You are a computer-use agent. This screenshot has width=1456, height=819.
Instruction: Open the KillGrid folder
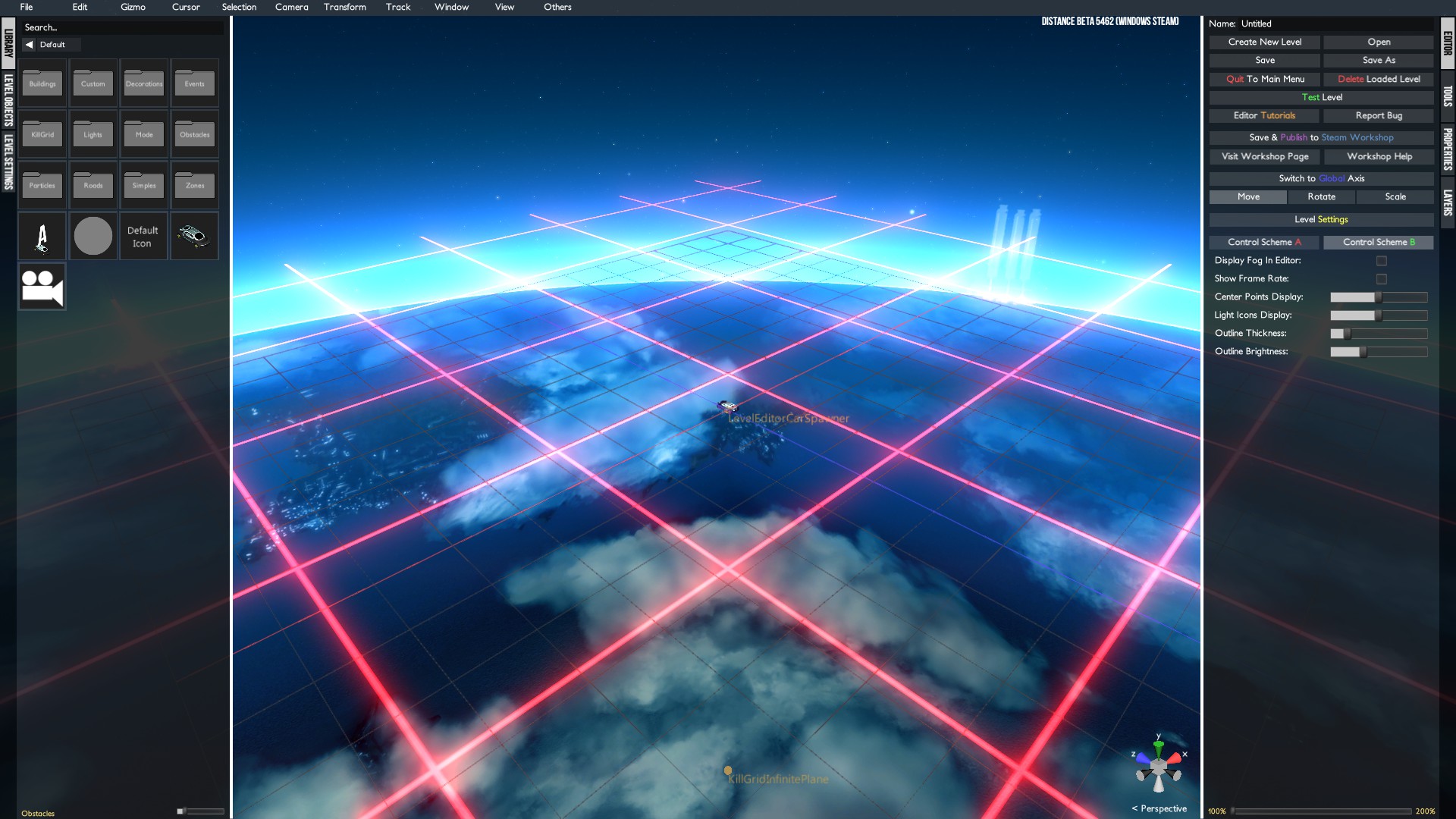(42, 133)
